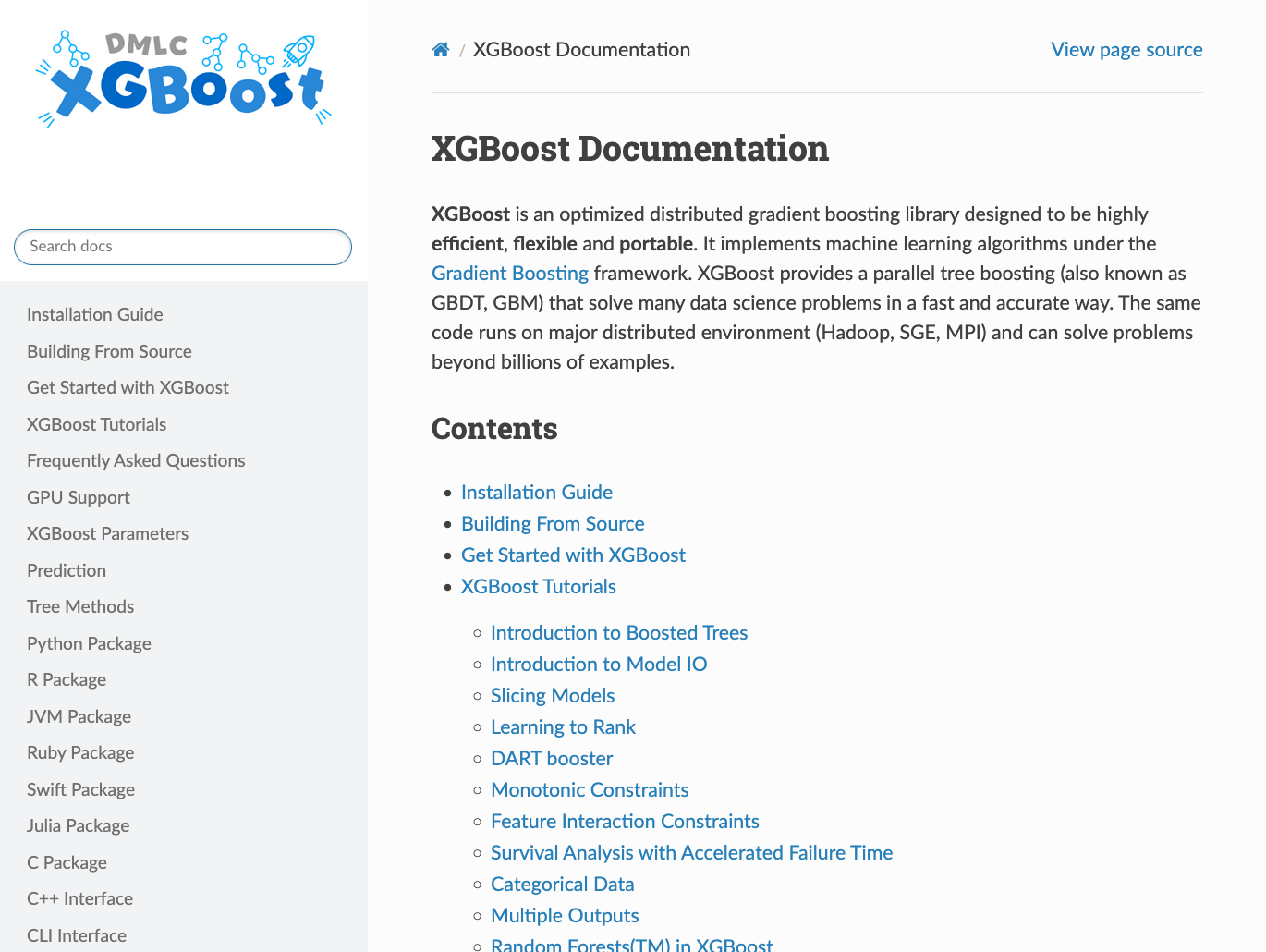This screenshot has height=952, width=1266.
Task: Open CLI Interface in sidebar
Action: pyautogui.click(x=77, y=936)
